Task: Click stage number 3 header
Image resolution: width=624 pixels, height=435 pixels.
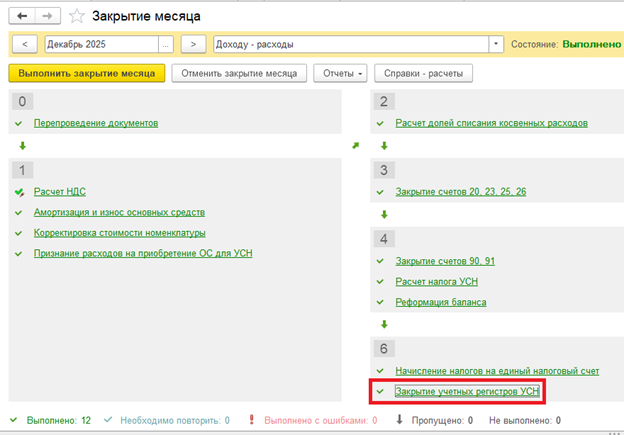Action: tap(384, 170)
